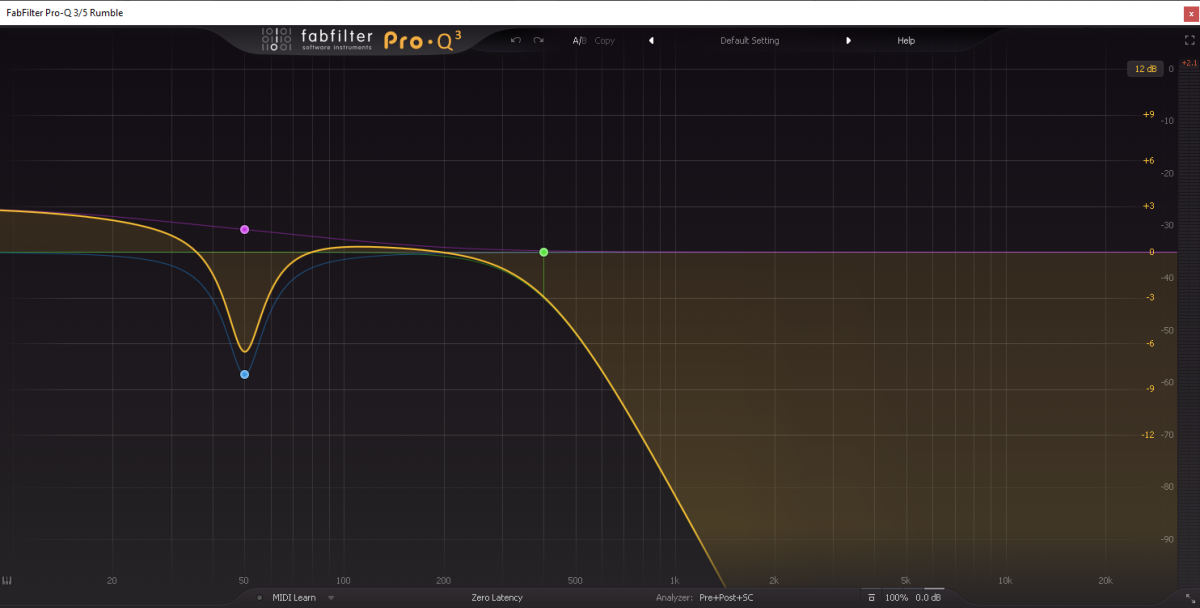The height and width of the screenshot is (608, 1200).
Task: Expand MIDI Learn dropdown arrow
Action: point(331,598)
